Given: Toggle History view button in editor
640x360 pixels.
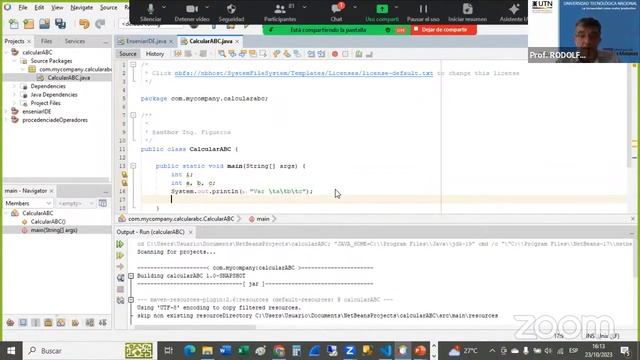Looking at the screenshot, I should 155,54.
